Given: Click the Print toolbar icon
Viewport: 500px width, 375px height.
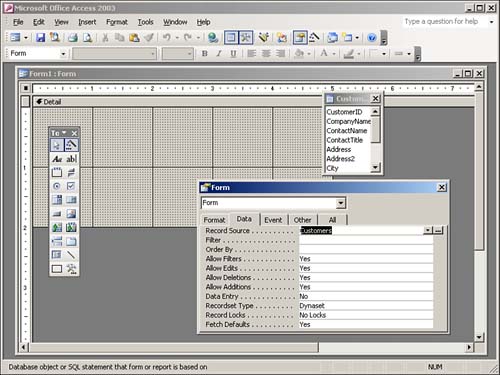Looking at the screenshot, I should [x=73, y=37].
